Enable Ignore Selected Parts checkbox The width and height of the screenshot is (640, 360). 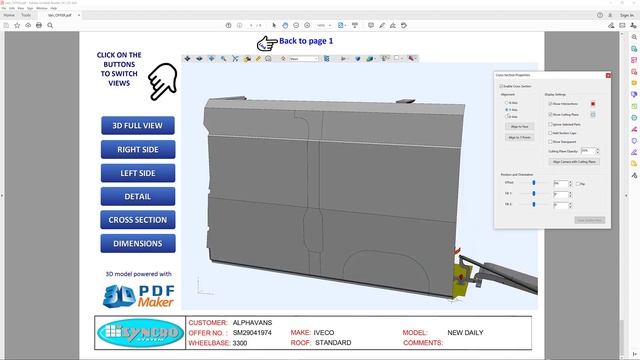pyautogui.click(x=550, y=124)
